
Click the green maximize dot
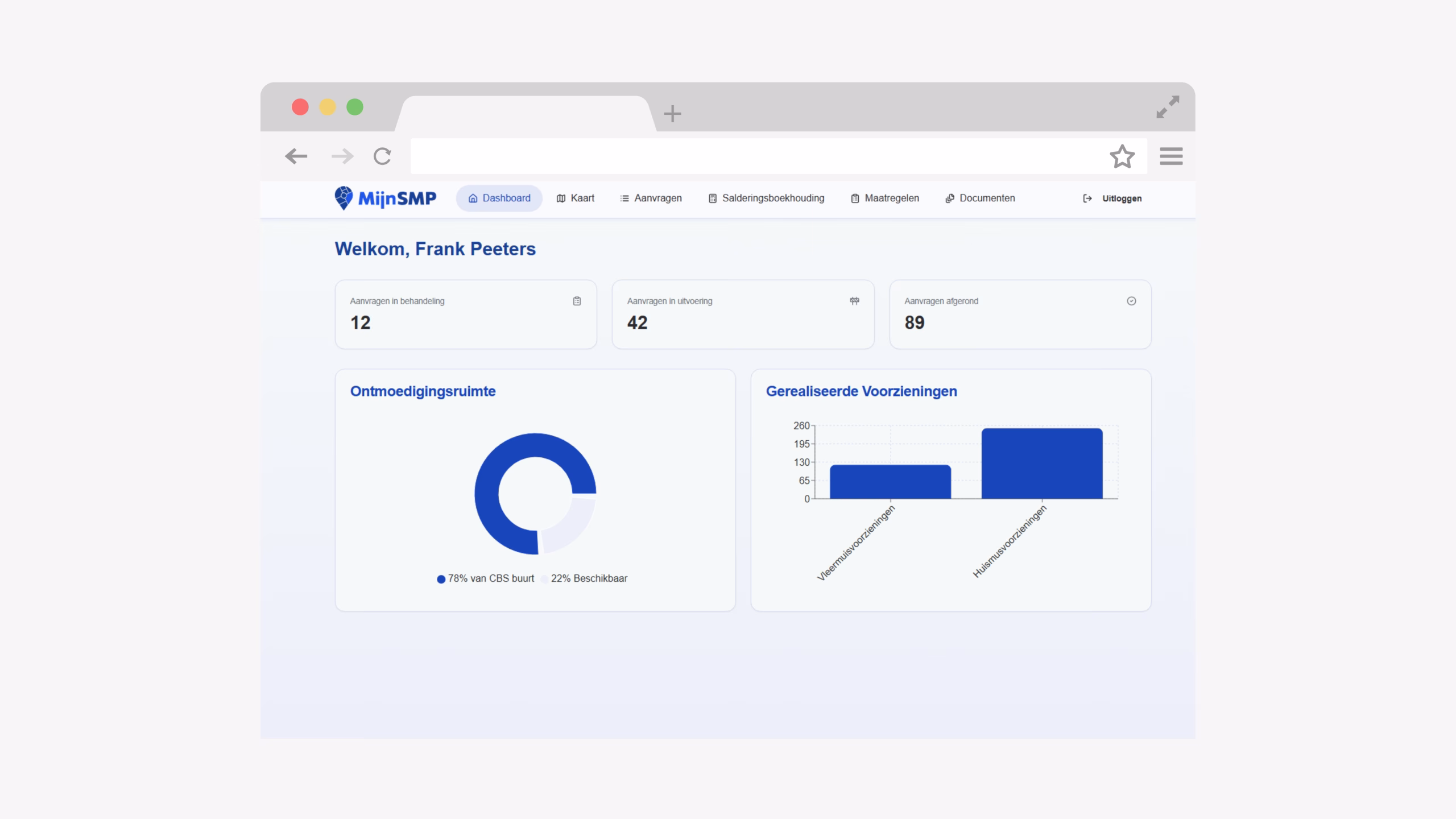[355, 107]
